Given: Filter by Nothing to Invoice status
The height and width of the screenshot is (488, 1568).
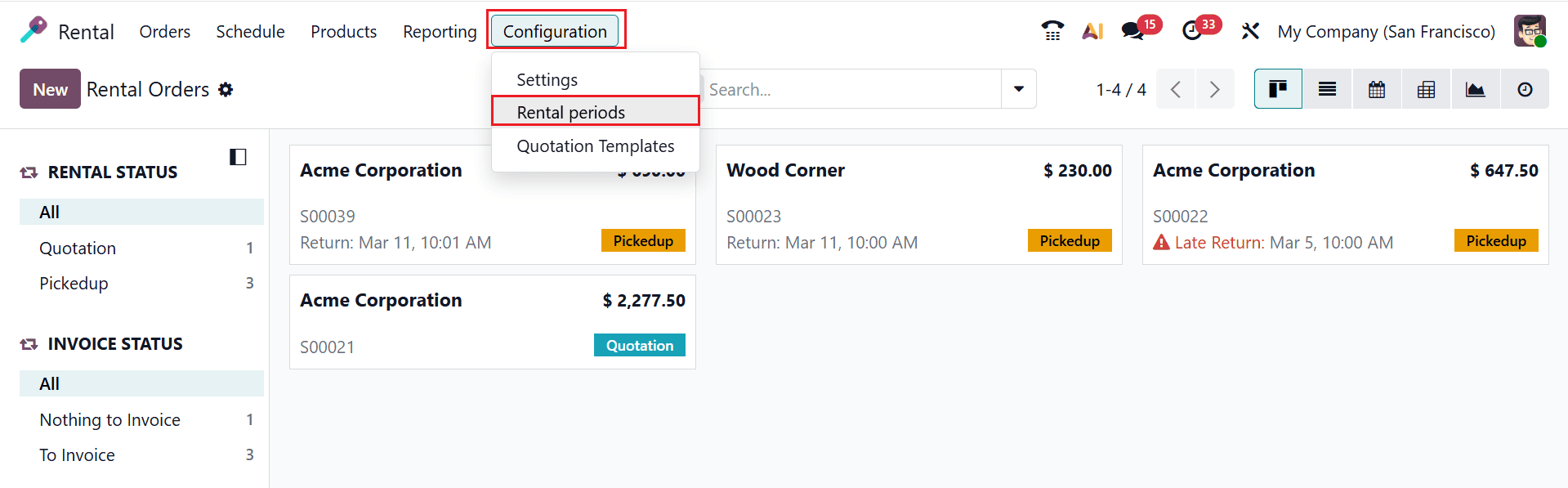Looking at the screenshot, I should pos(109,419).
